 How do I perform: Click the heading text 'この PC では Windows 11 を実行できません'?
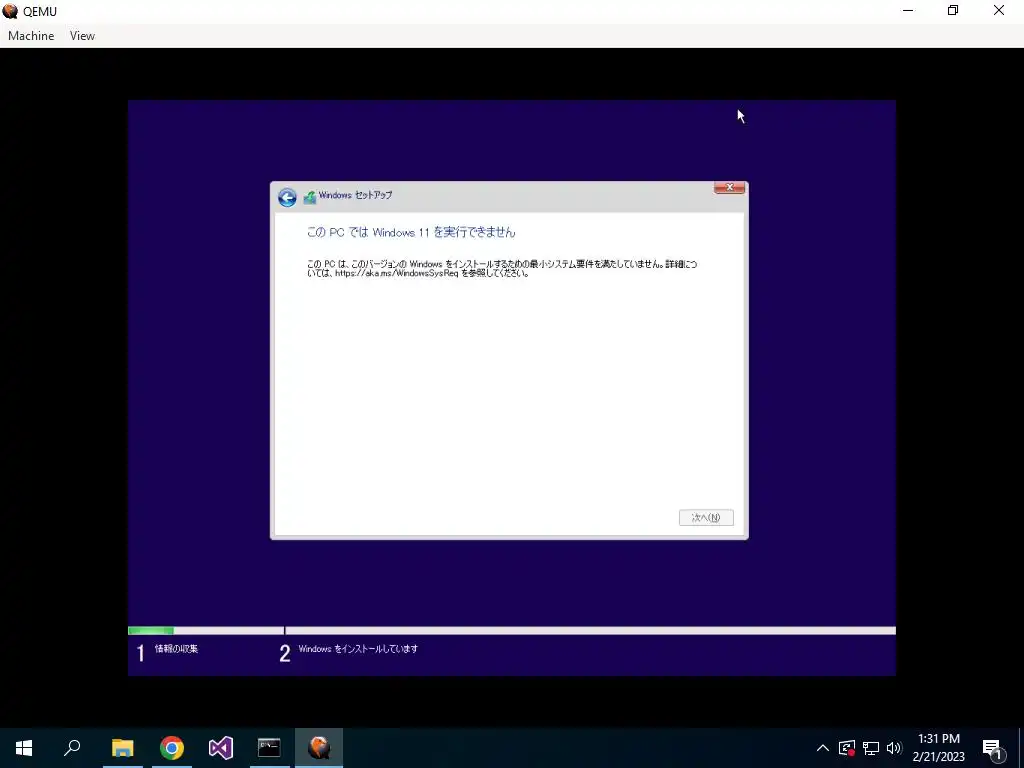pyautogui.click(x=411, y=232)
